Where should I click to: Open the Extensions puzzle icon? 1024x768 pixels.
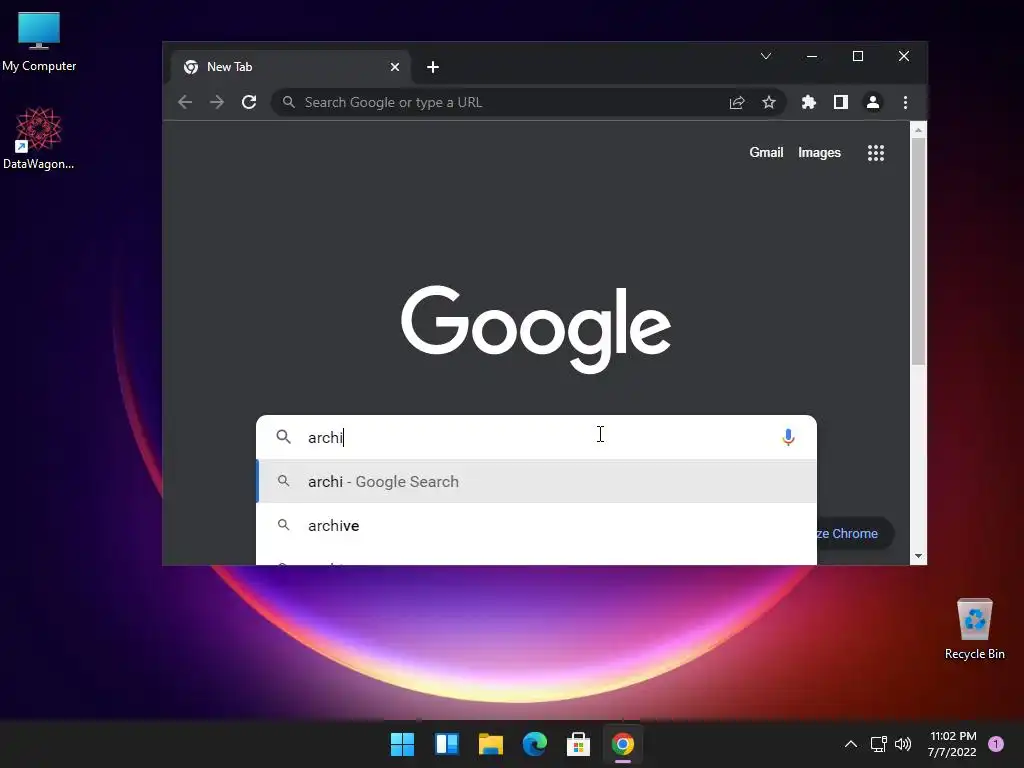[x=808, y=103]
